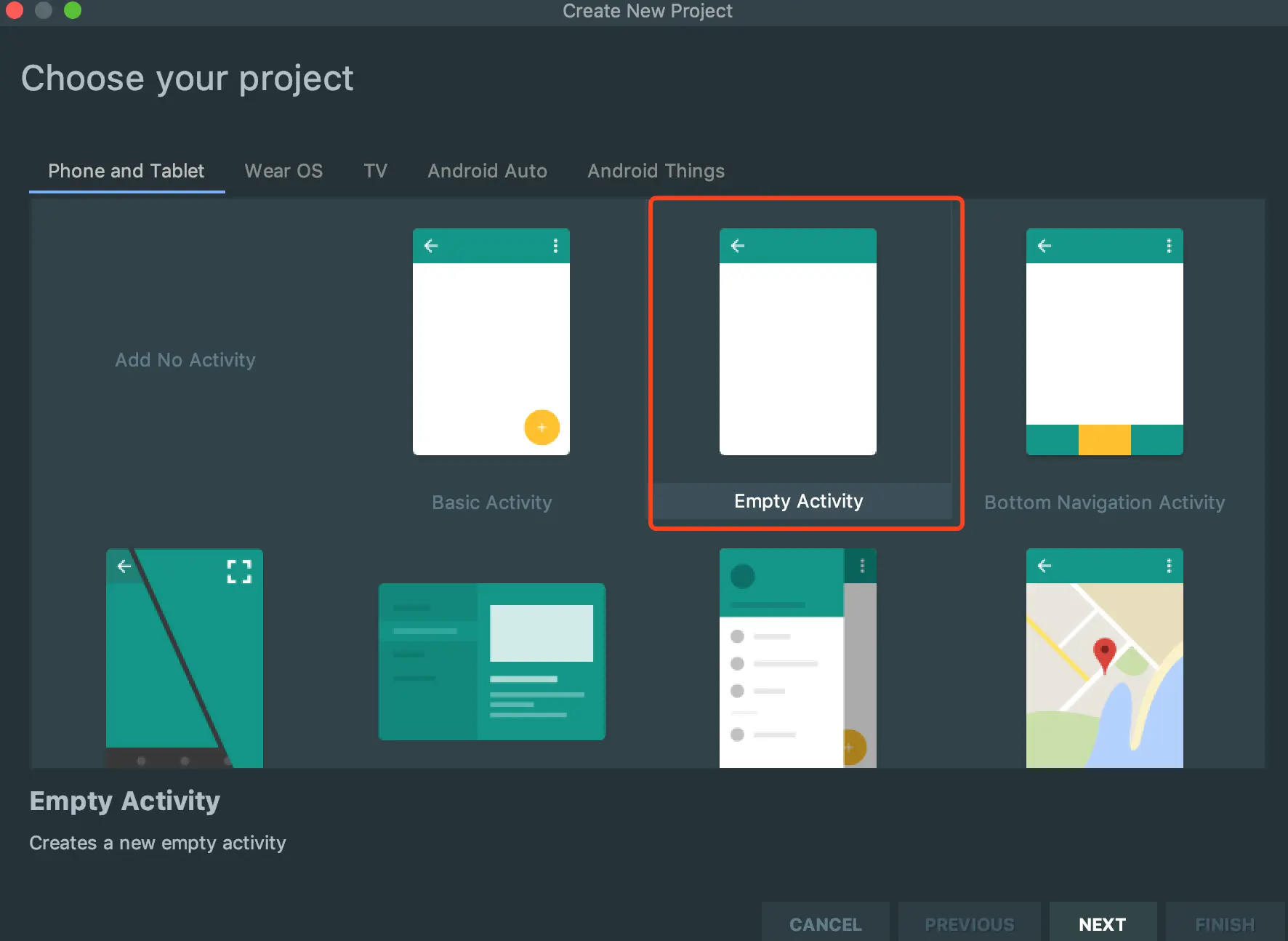
Task: Choose the fullscreen template with expand-corners icon
Action: point(185,658)
